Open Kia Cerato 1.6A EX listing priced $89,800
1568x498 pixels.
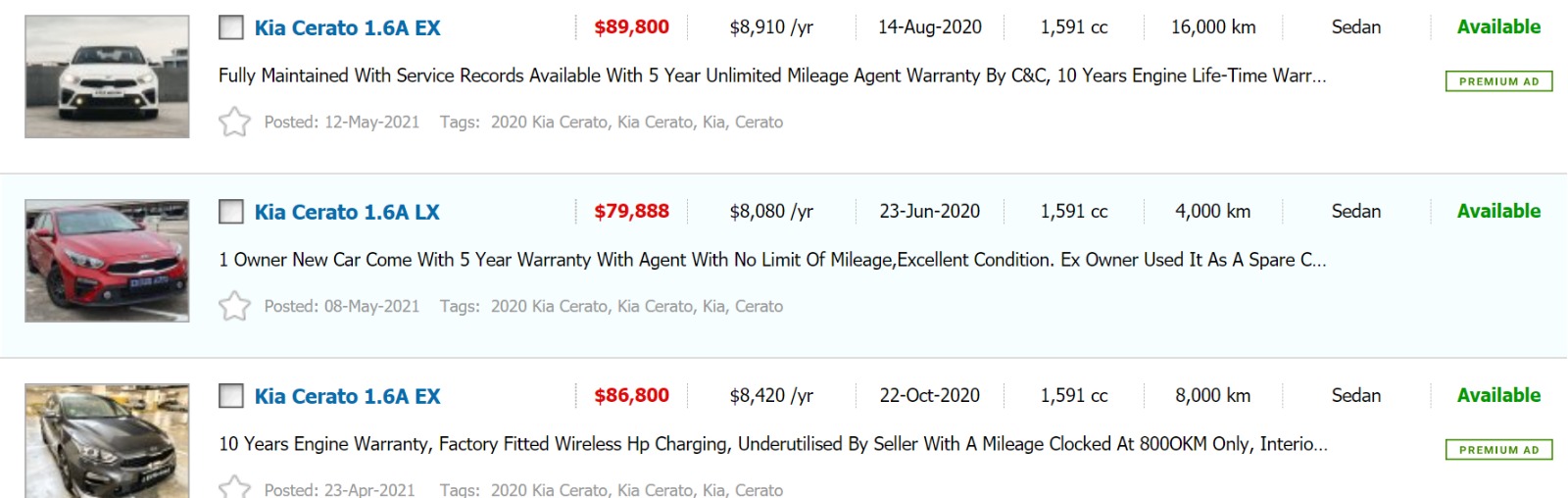point(347,28)
